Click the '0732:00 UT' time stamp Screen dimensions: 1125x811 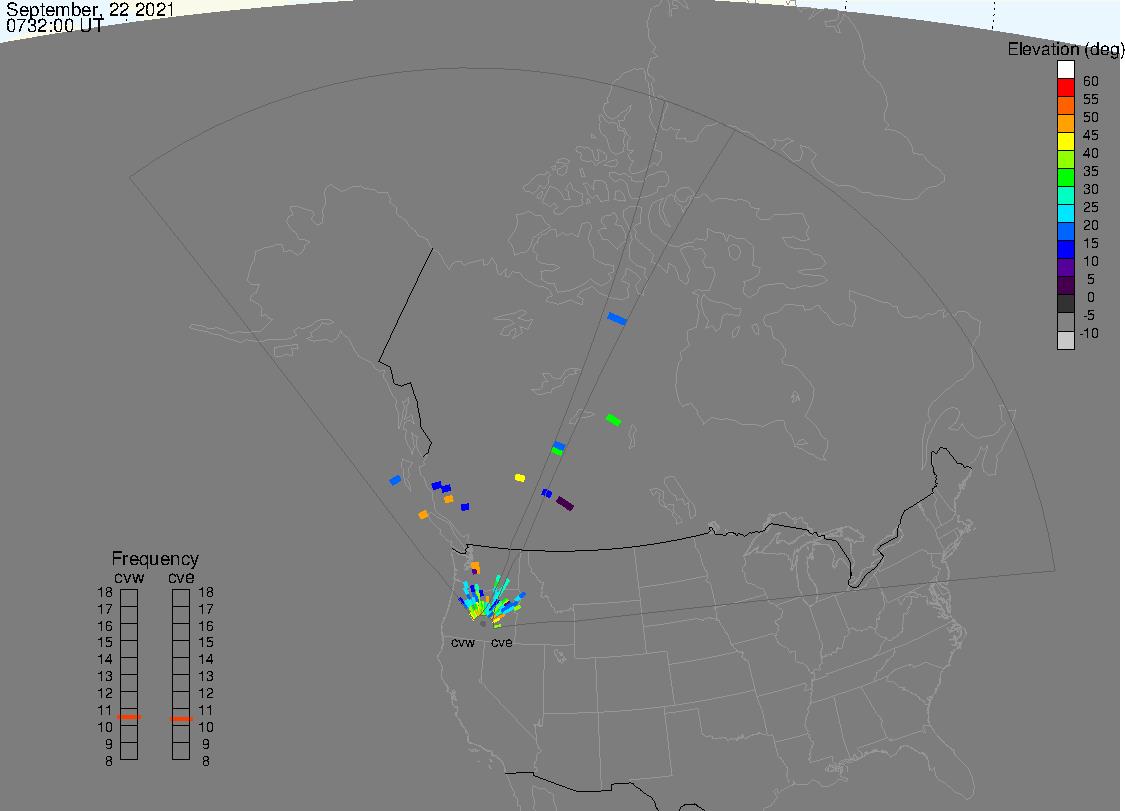coord(55,25)
